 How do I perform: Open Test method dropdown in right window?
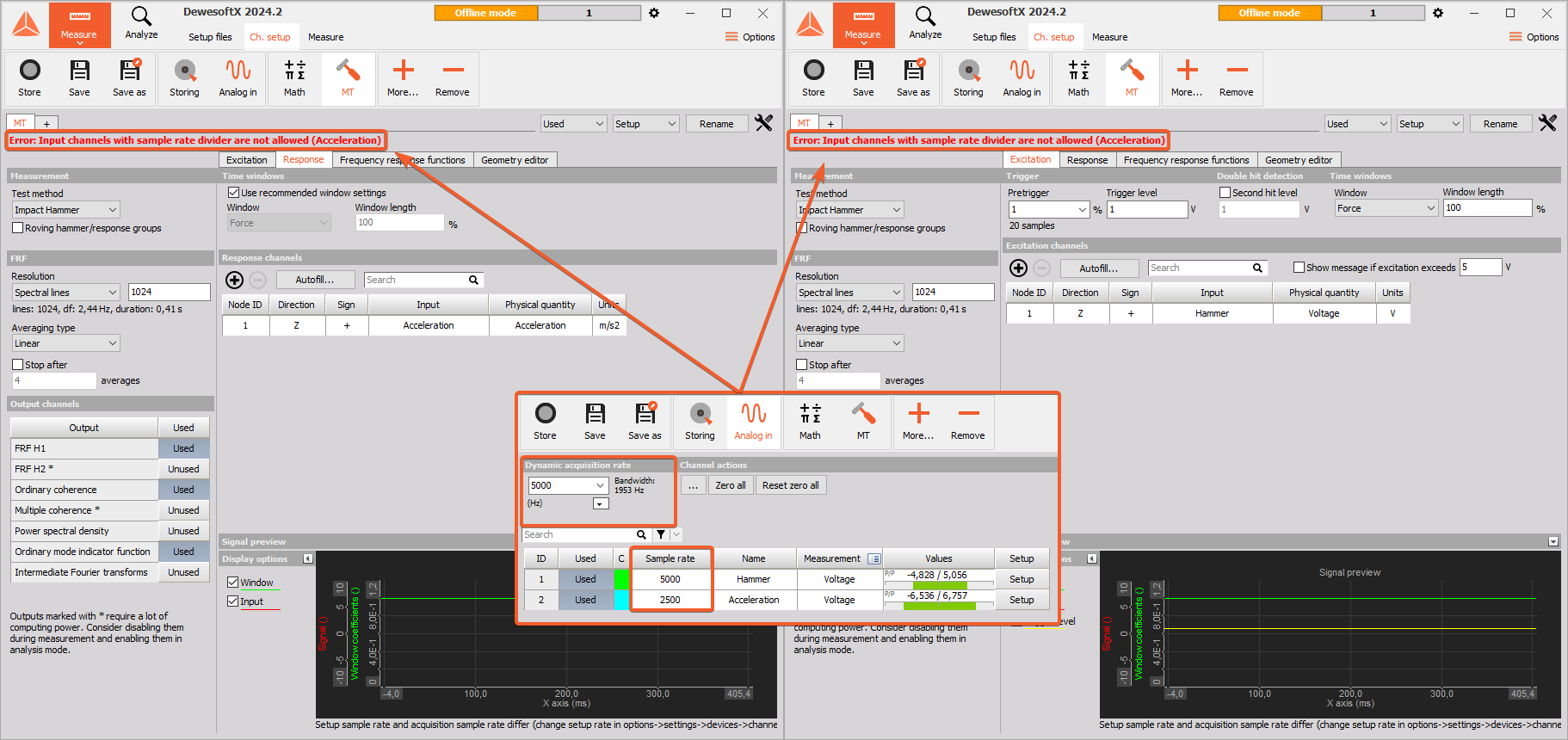(849, 210)
